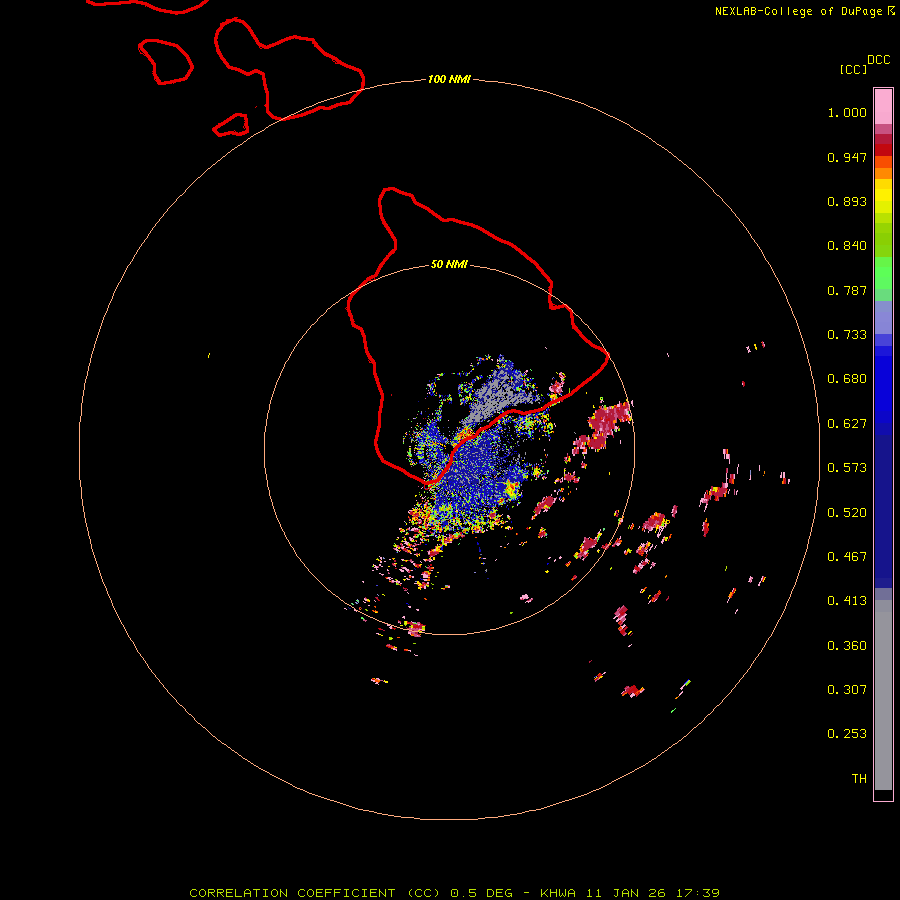Click the DCC label above the color scale
Image resolution: width=900 pixels, height=900 pixels.
coord(878,60)
